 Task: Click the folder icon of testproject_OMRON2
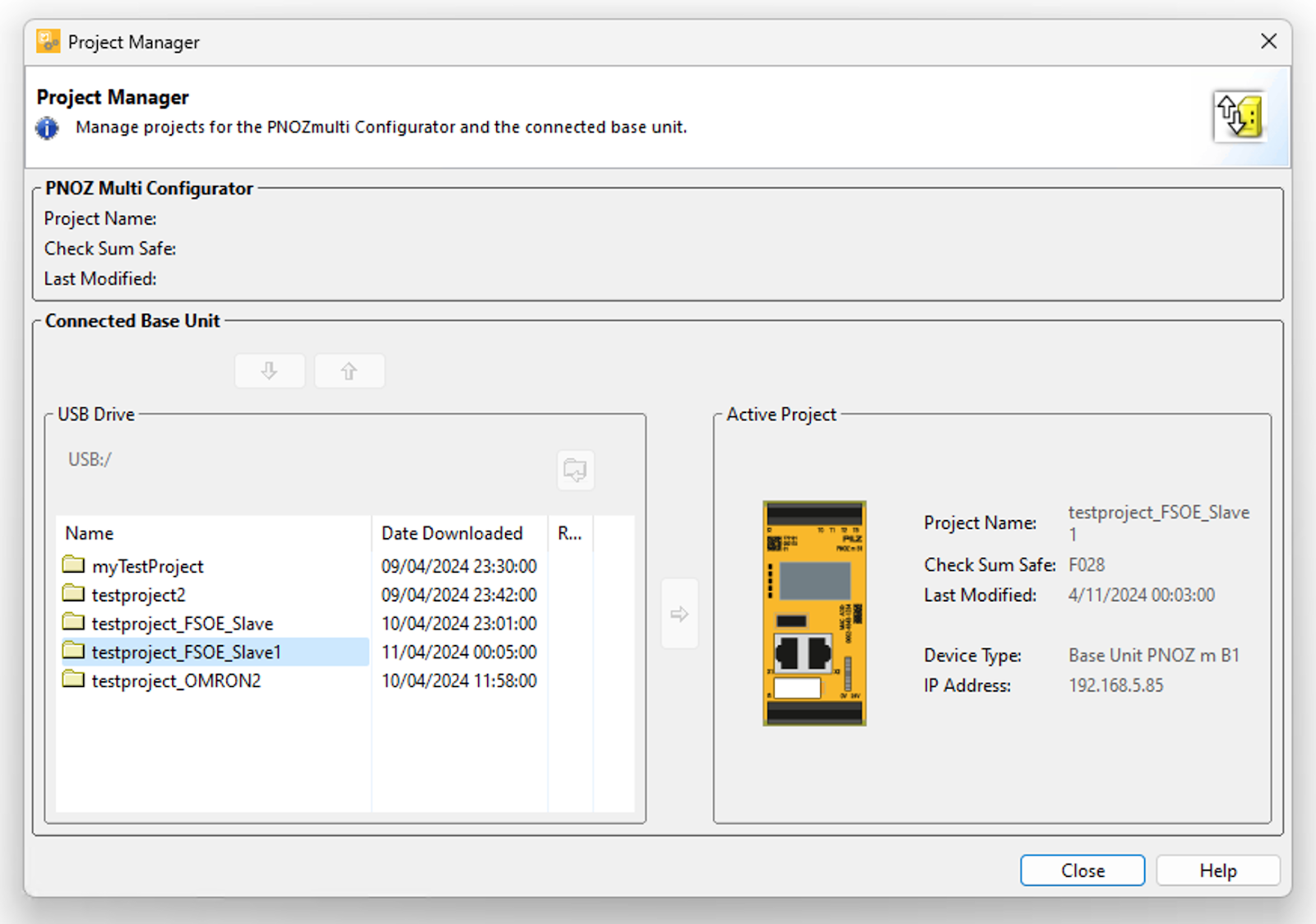click(73, 680)
